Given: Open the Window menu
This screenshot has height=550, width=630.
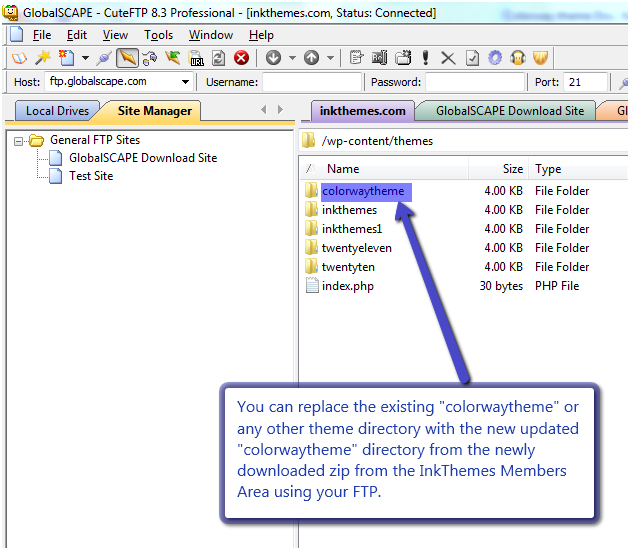Looking at the screenshot, I should click(211, 35).
